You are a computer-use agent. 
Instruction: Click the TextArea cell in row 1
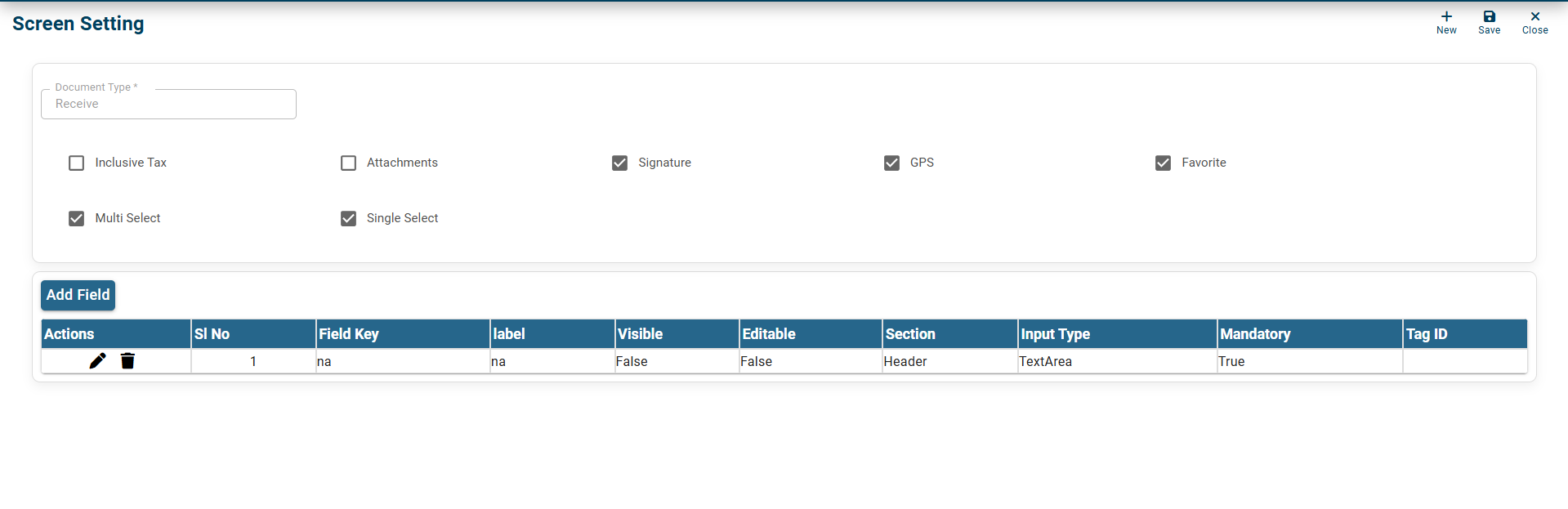(x=1045, y=362)
